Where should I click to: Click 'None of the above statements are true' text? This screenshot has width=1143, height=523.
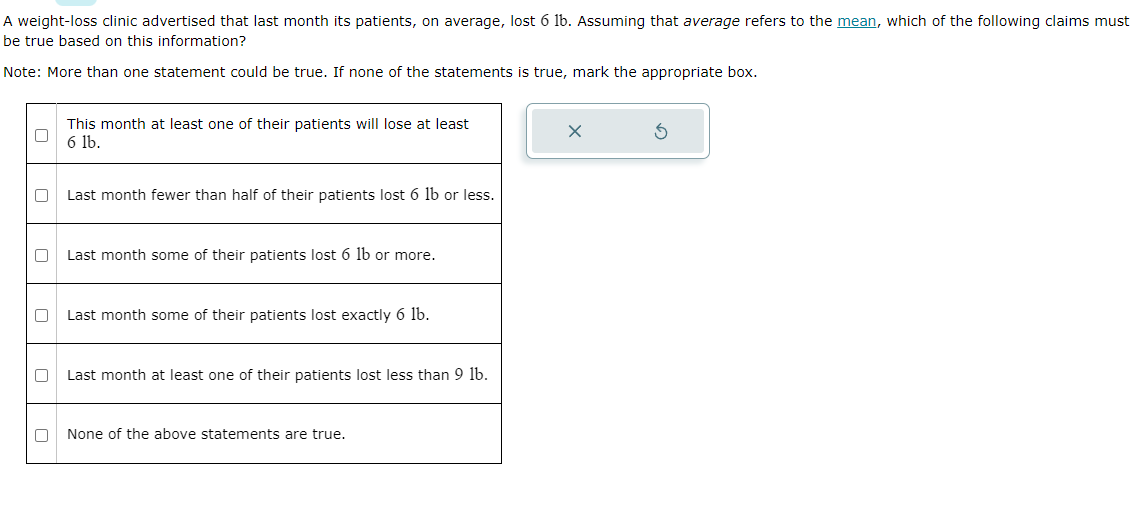pos(206,434)
